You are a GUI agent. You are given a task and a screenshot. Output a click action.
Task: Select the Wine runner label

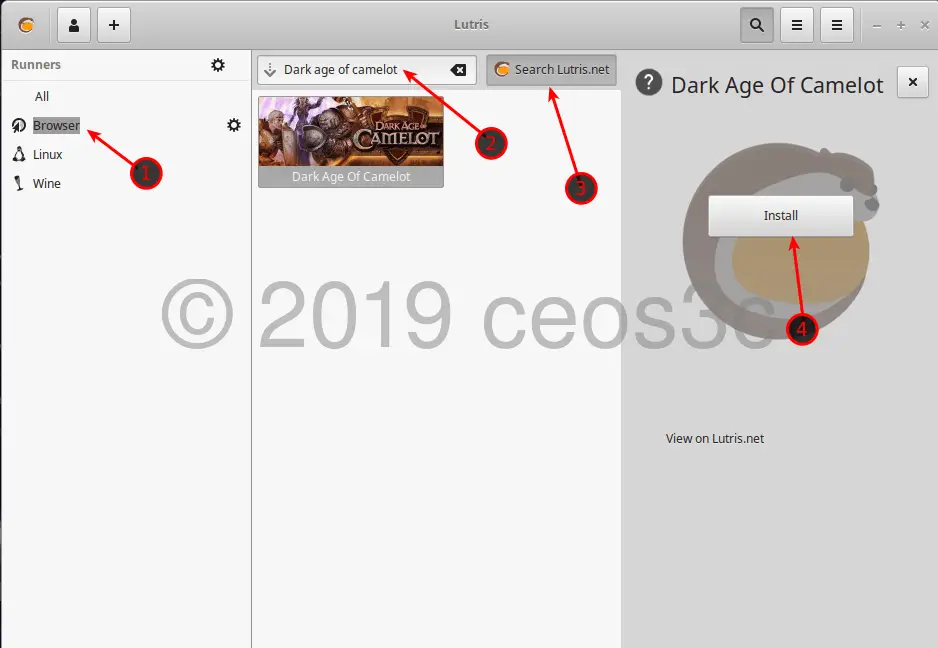(47, 184)
